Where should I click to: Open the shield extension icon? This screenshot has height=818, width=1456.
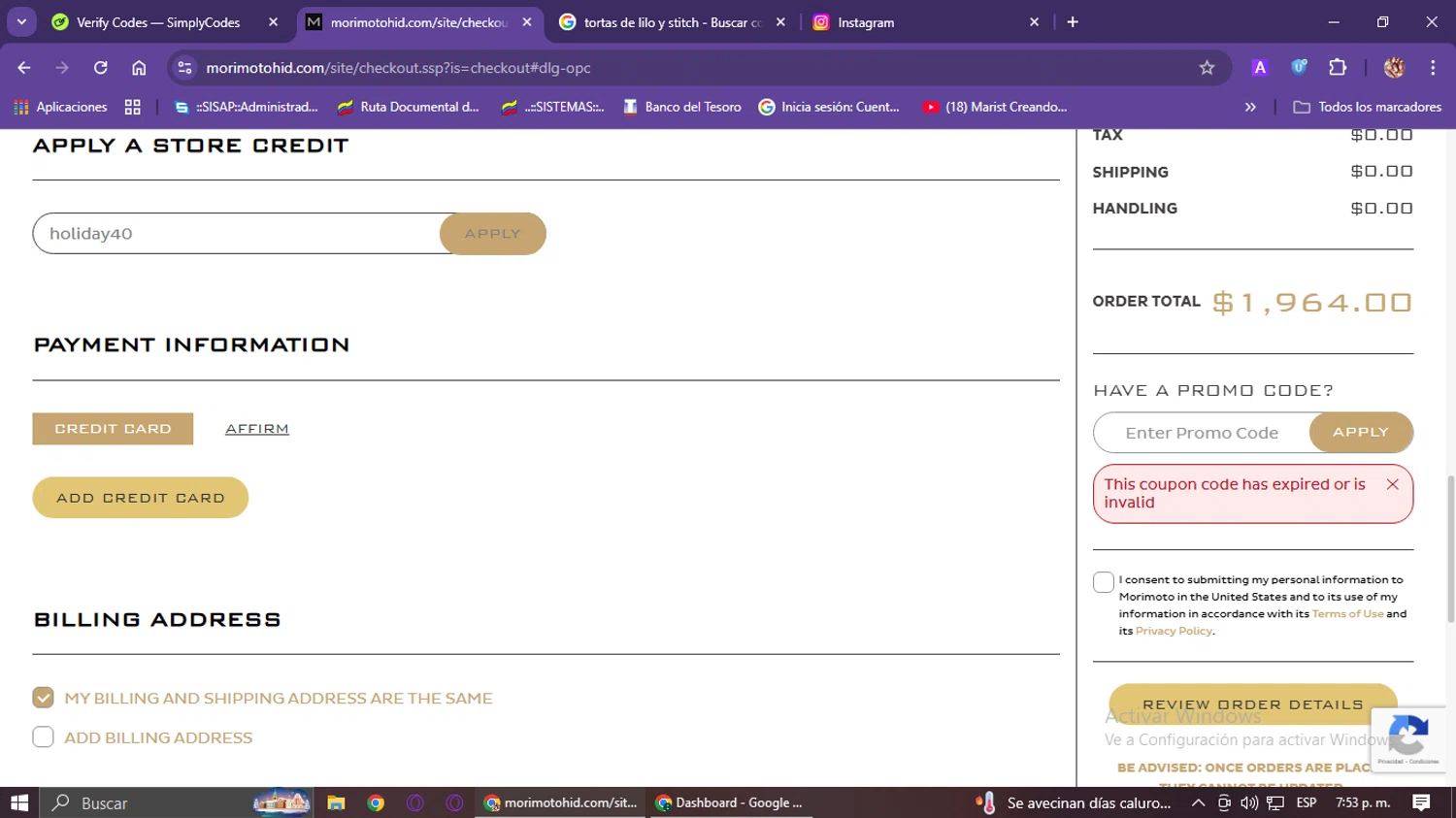[1299, 68]
